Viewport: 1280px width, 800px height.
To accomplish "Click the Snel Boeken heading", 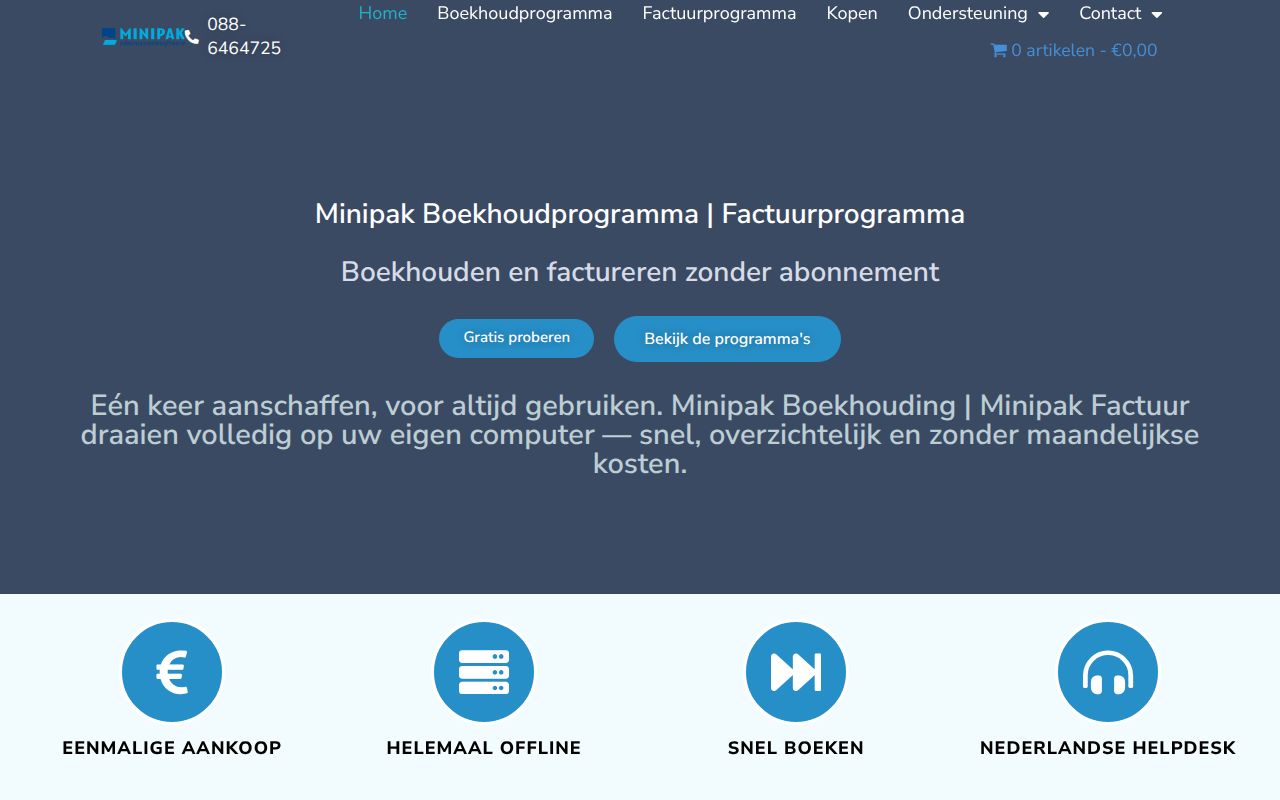I will tap(796, 748).
